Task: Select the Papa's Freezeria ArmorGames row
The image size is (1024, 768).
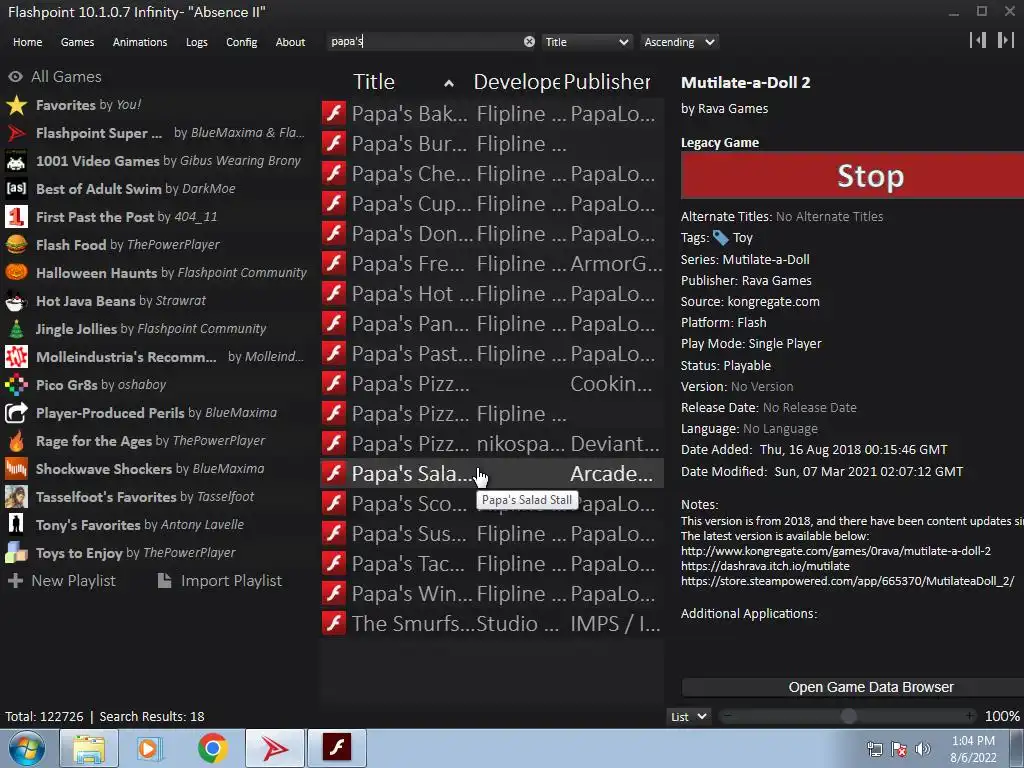Action: 492,264
